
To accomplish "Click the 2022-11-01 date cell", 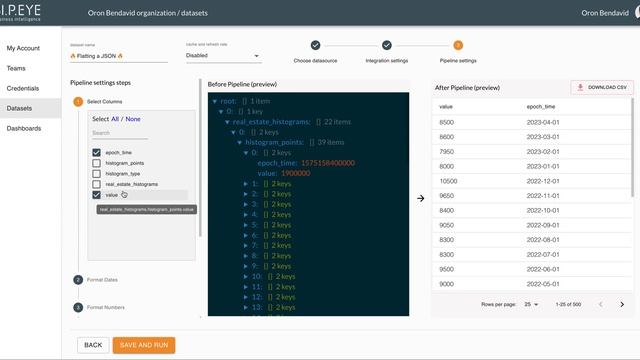I will 543,196.
